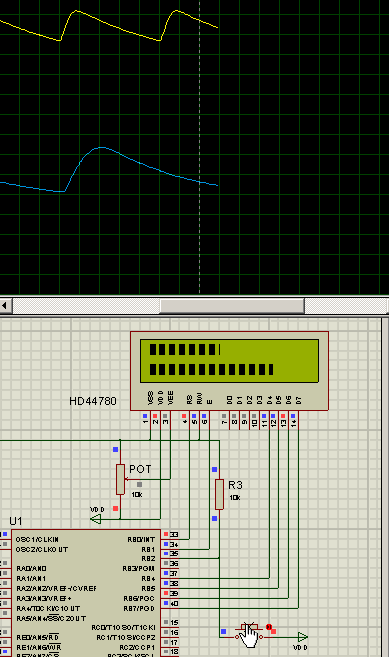Click the 10k value under R3
Image resolution: width=389 pixels, height=657 pixels.
tap(235, 498)
